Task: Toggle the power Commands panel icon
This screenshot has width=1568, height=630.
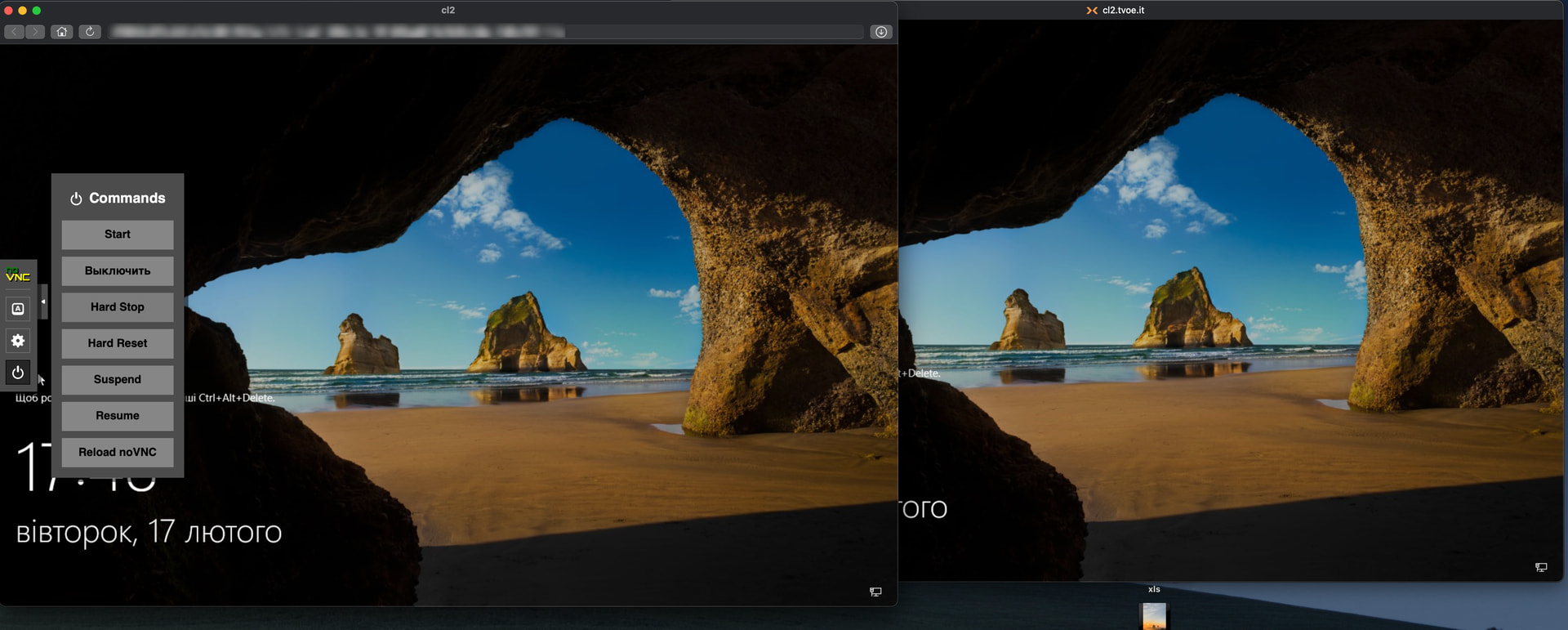Action: [x=18, y=373]
